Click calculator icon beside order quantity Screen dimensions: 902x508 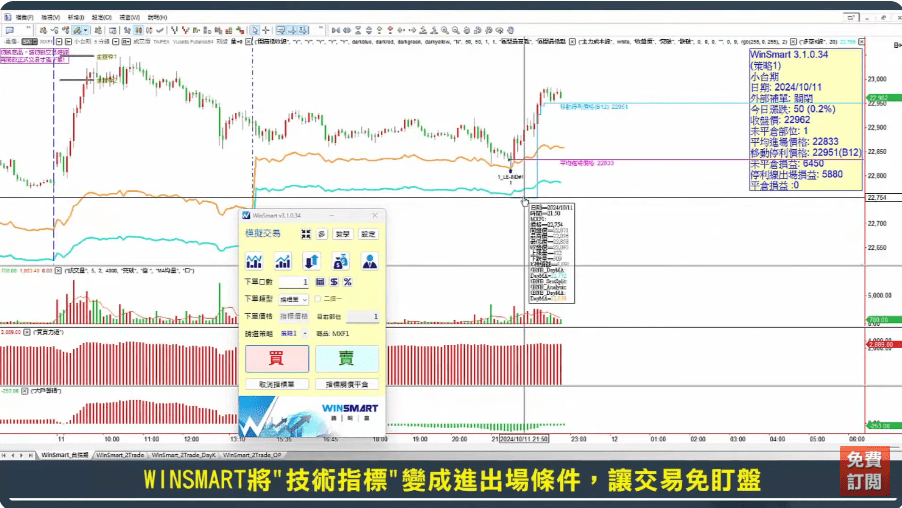click(320, 282)
